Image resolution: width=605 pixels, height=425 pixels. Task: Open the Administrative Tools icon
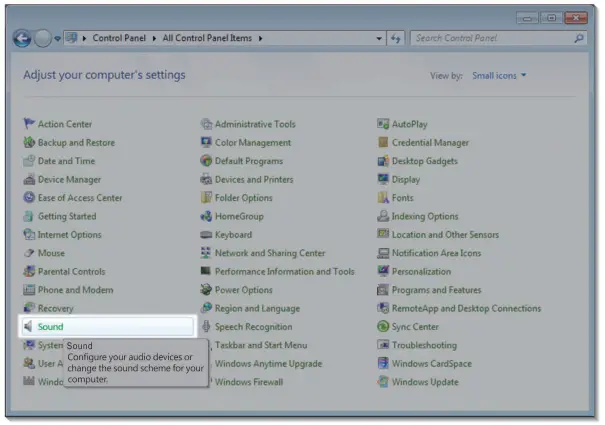[x=206, y=124]
